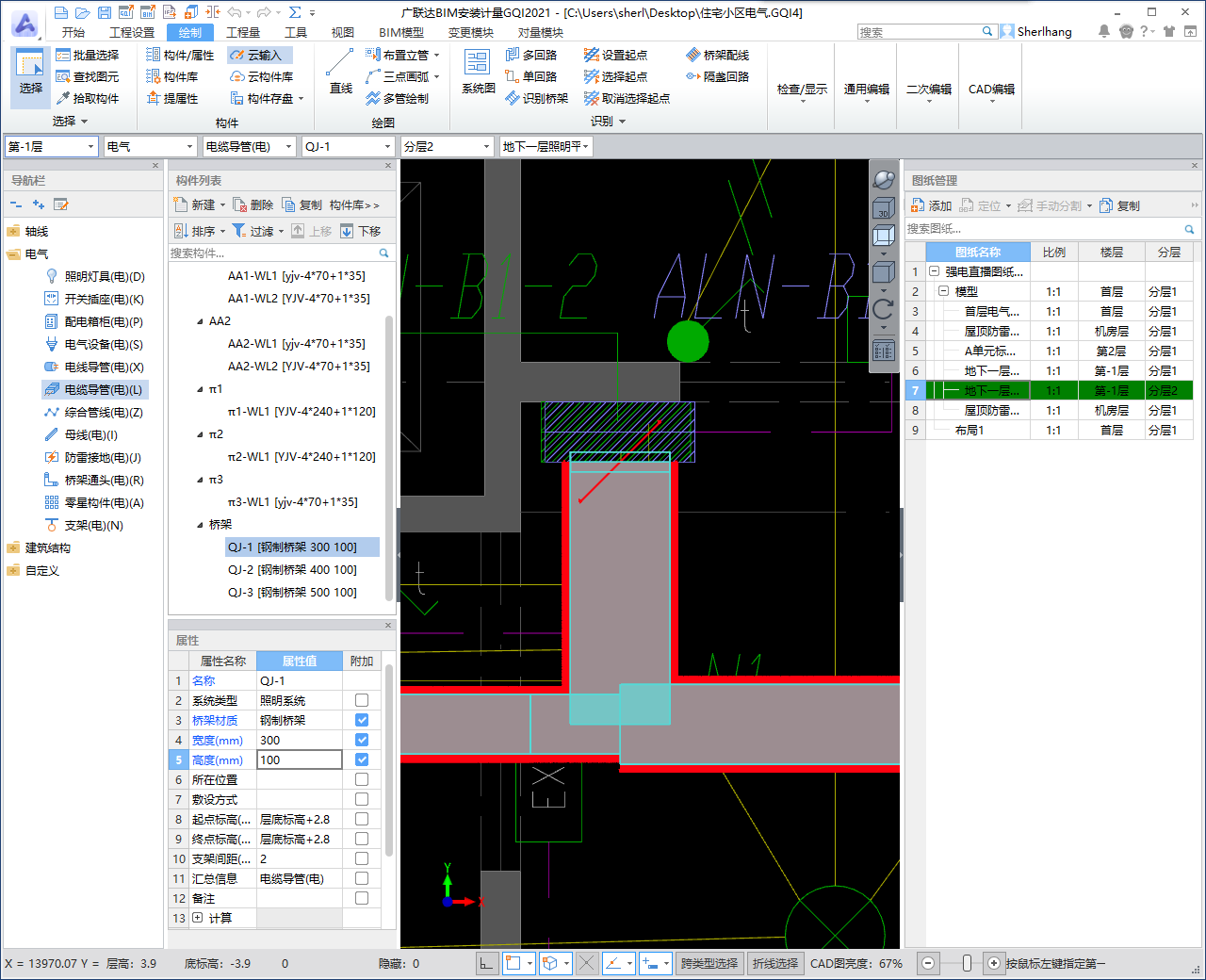Check 起点标高 attach checkbox
The image size is (1206, 980).
point(362,819)
